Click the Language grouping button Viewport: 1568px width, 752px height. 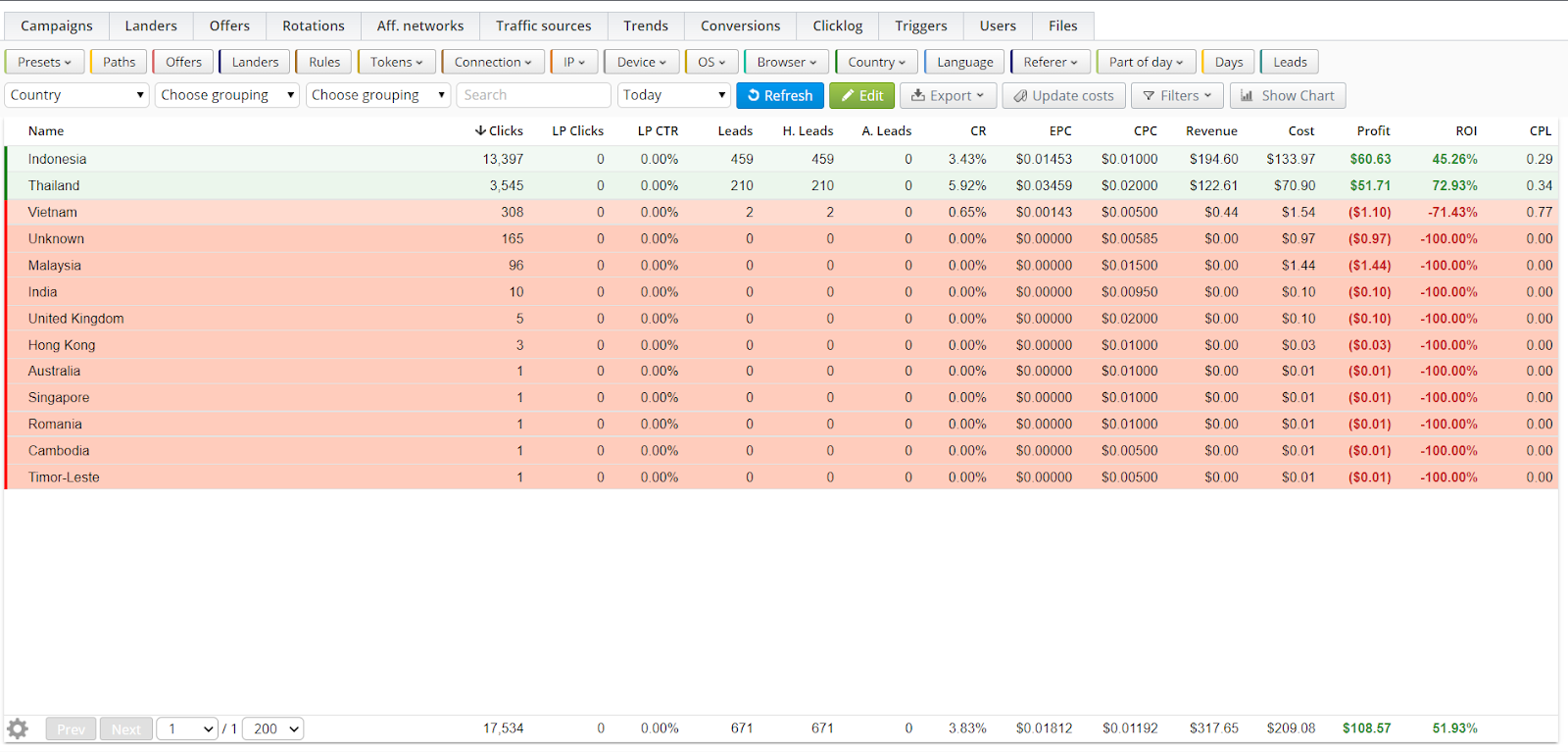coord(965,62)
